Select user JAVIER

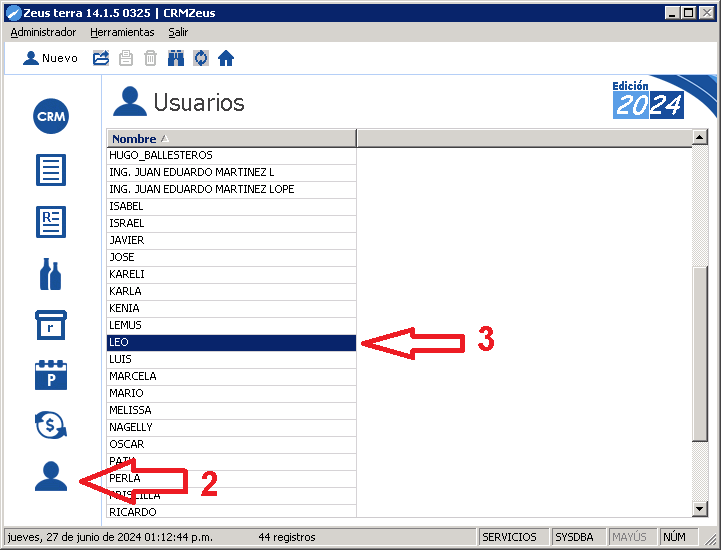pos(232,241)
